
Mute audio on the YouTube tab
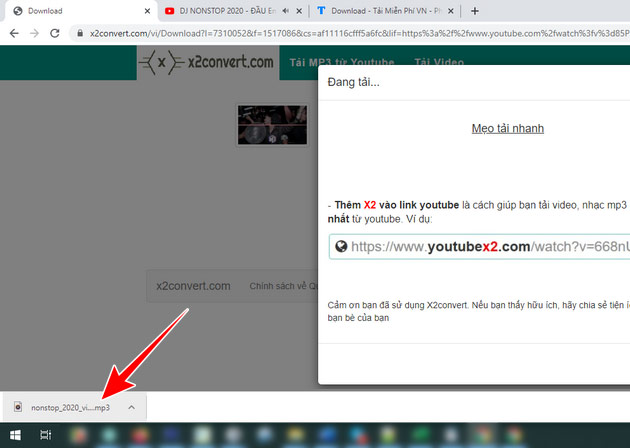coord(286,11)
